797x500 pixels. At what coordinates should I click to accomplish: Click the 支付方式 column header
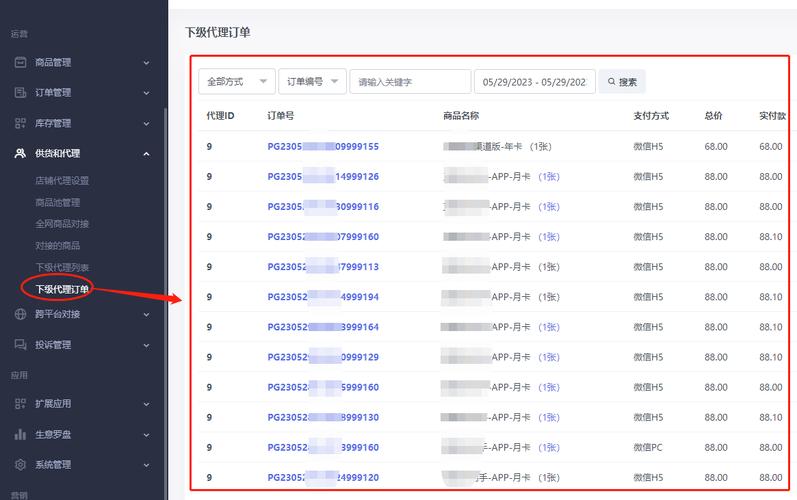[651, 115]
